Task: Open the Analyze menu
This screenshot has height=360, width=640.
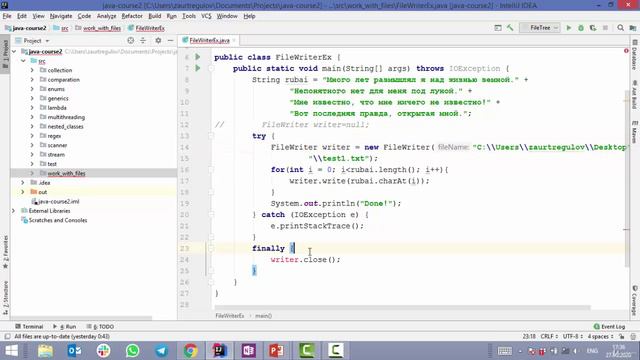Action: [x=107, y=16]
